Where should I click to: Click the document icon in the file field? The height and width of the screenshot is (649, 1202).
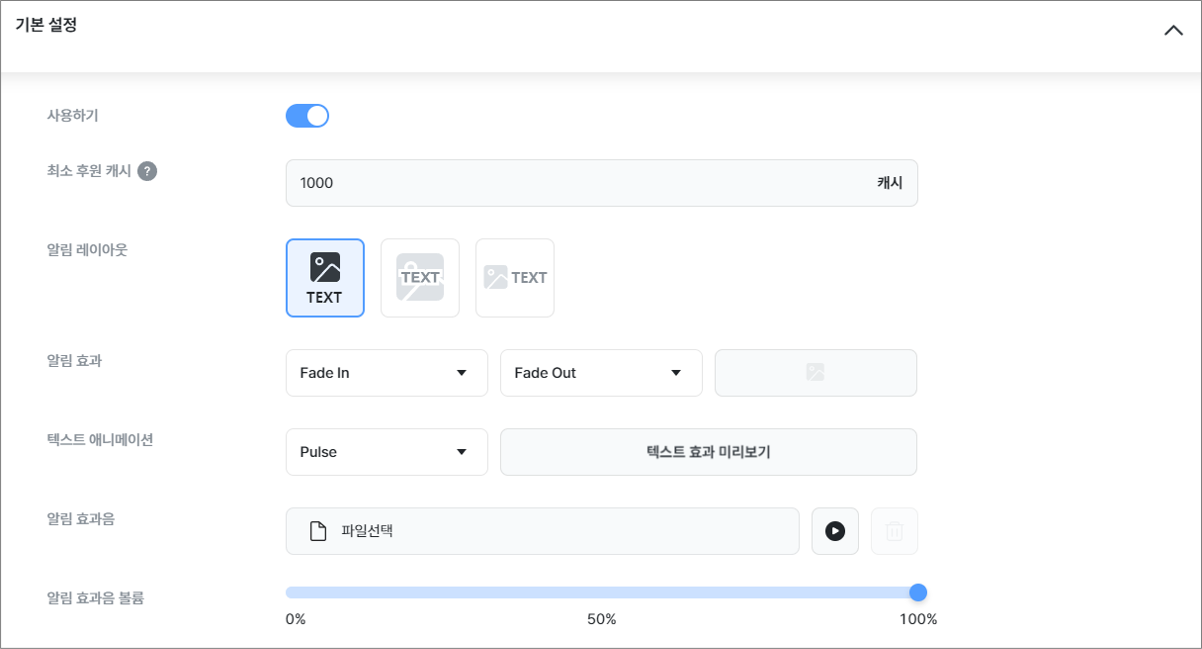pos(318,531)
